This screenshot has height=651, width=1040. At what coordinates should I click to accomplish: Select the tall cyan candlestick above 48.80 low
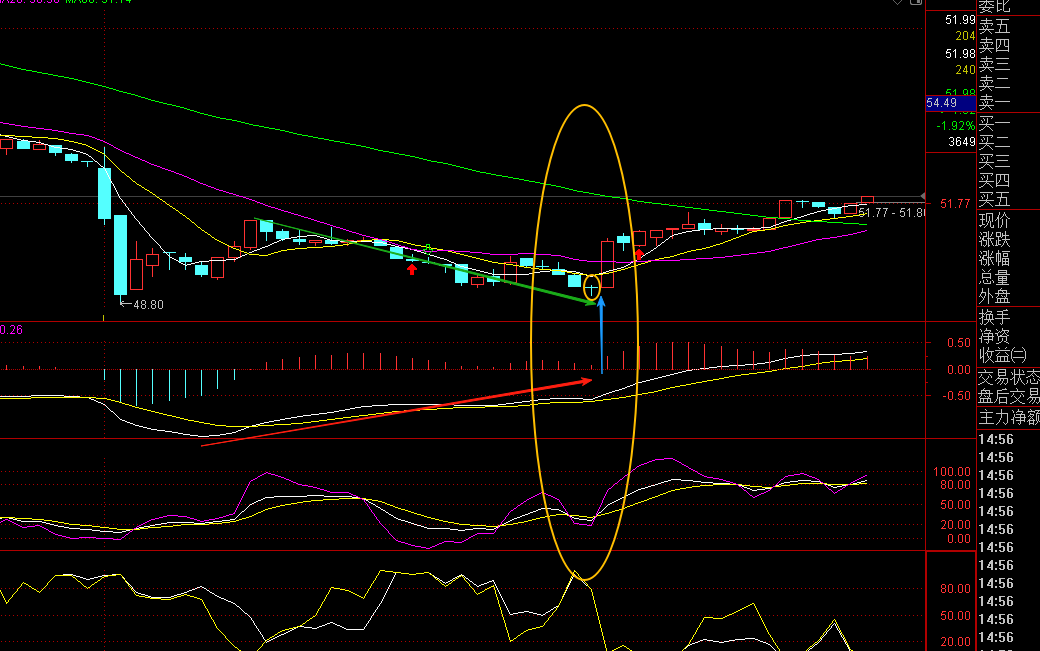[x=120, y=255]
